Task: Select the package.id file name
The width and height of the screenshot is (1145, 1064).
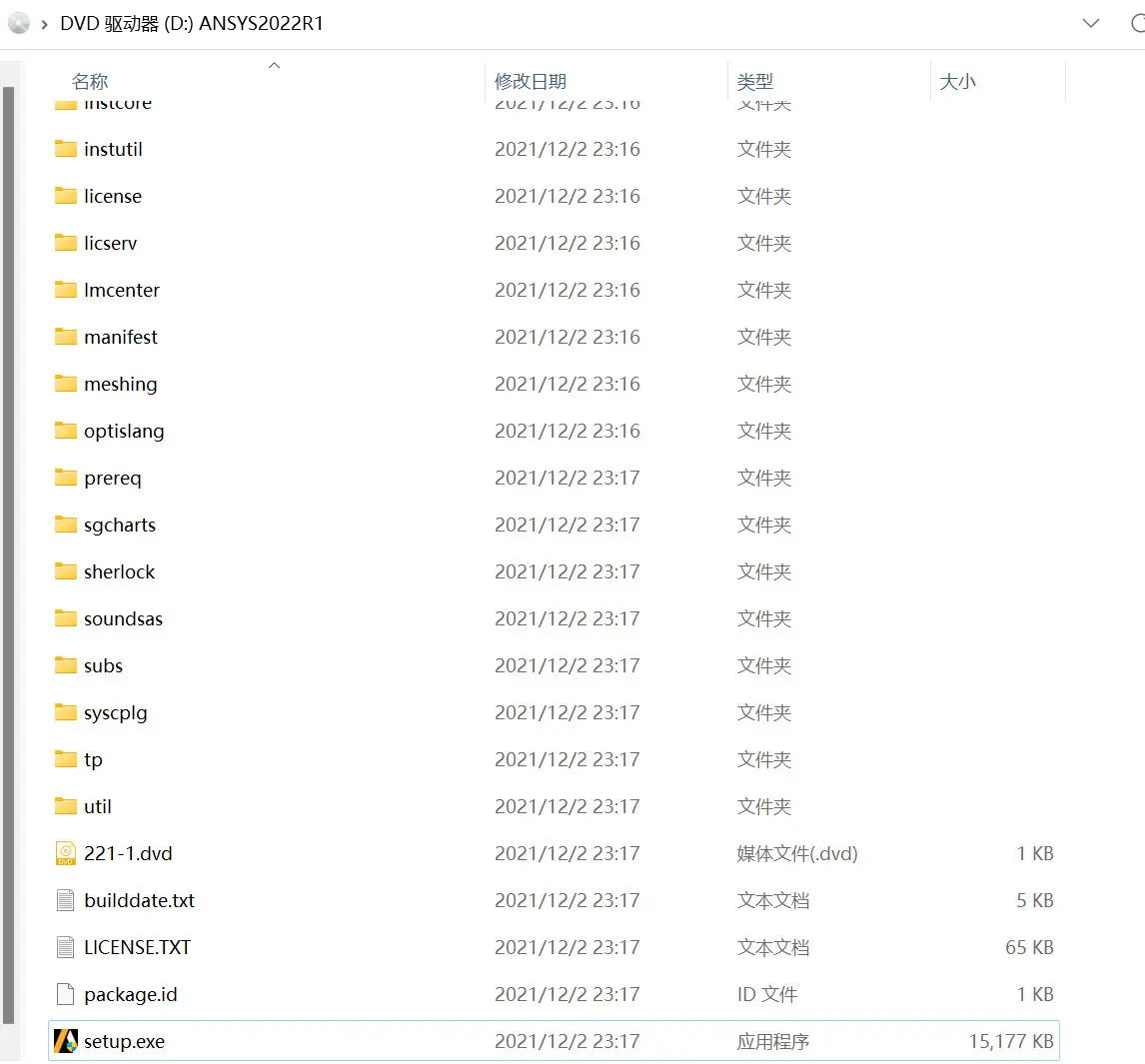Action: pos(131,994)
